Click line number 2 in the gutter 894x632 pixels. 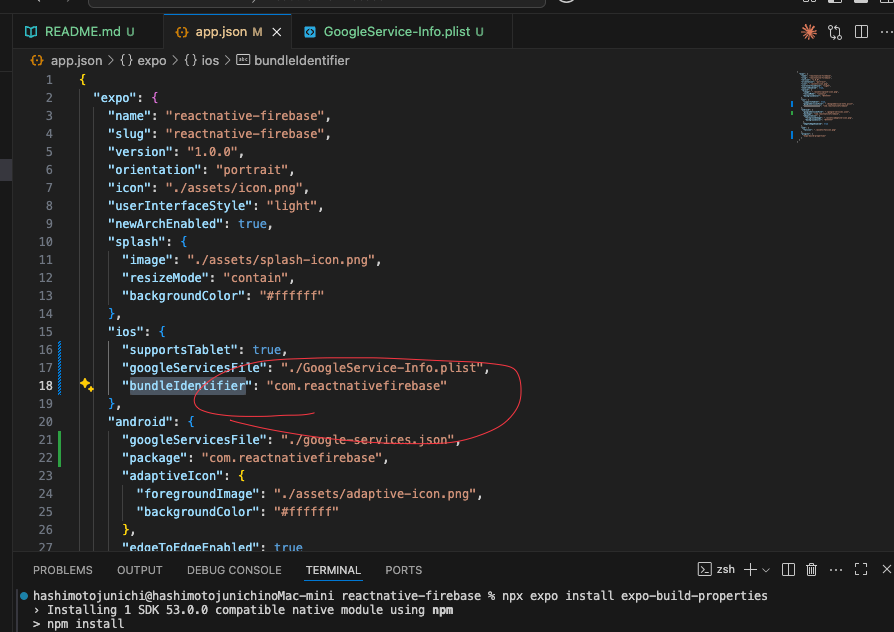(49, 98)
